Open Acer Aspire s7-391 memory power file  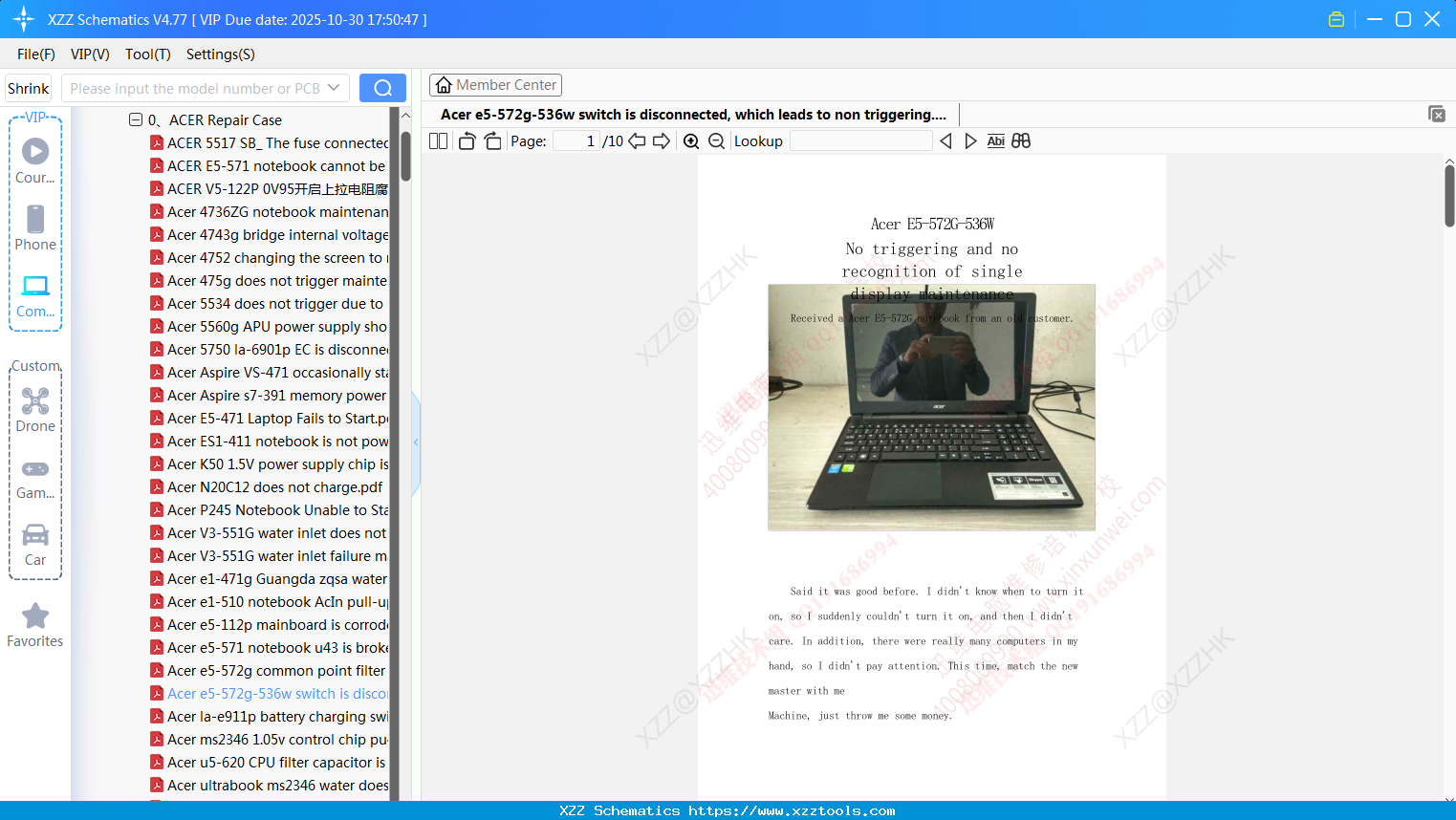pos(269,396)
